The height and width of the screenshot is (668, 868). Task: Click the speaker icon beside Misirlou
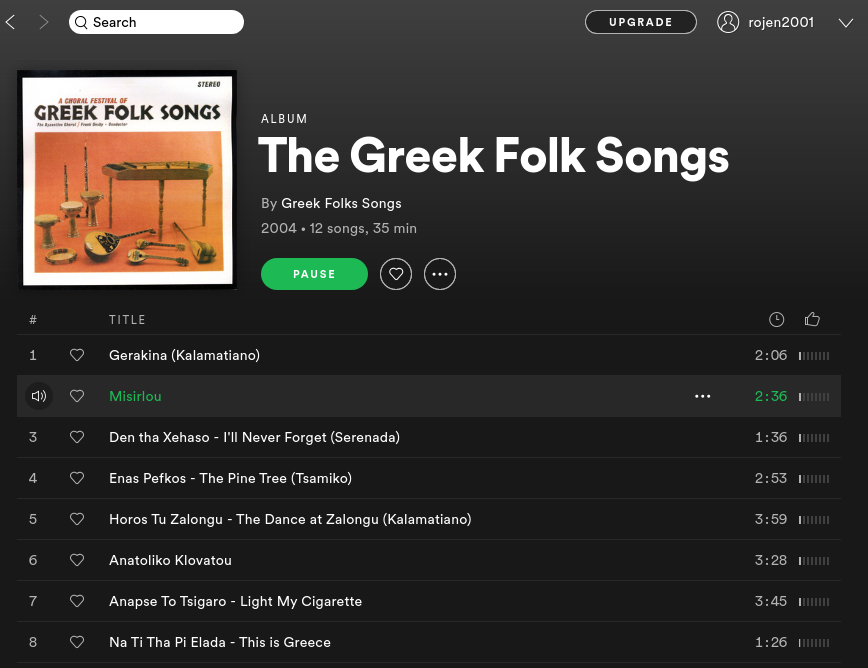tap(38, 396)
